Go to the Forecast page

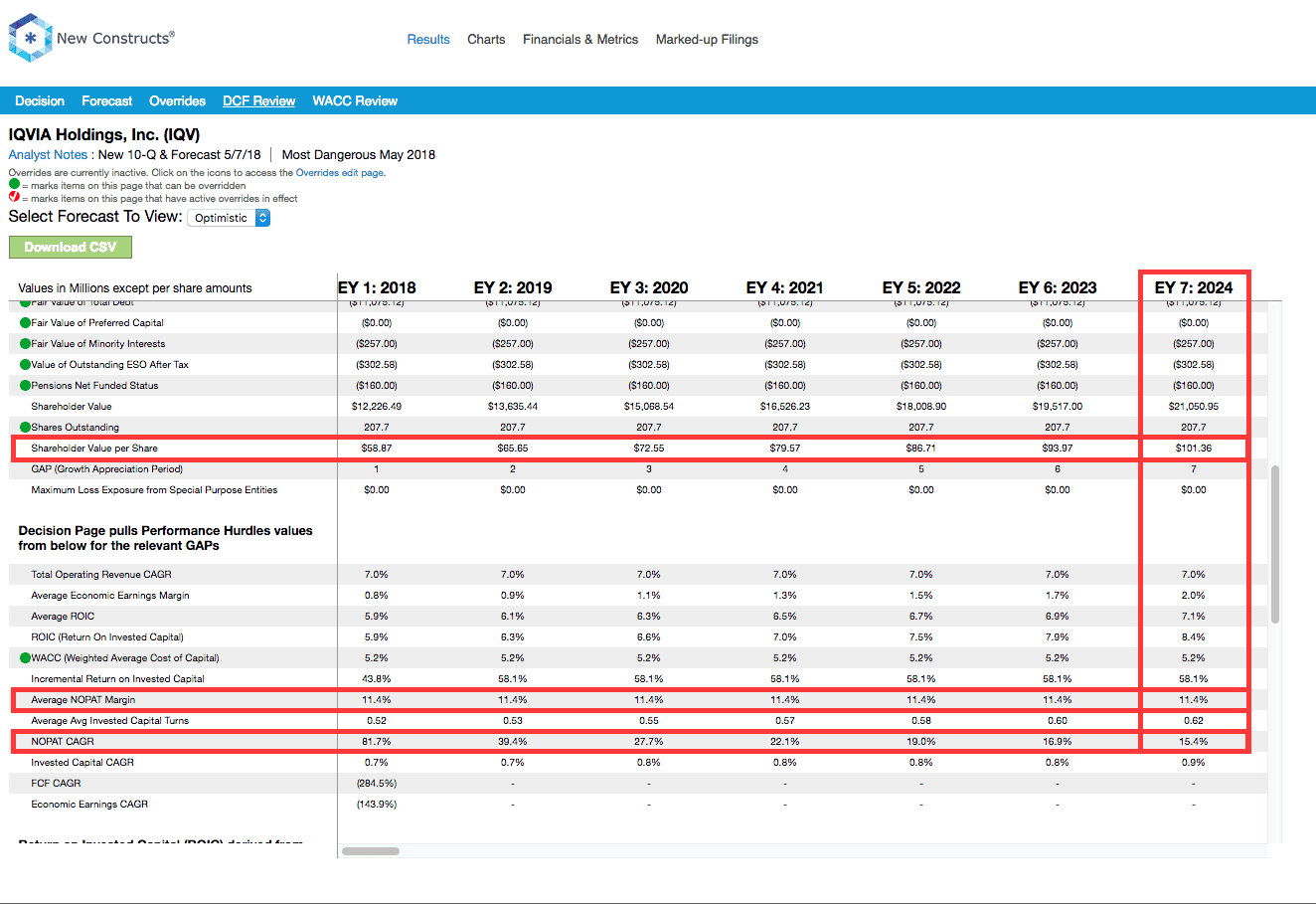pyautogui.click(x=106, y=100)
